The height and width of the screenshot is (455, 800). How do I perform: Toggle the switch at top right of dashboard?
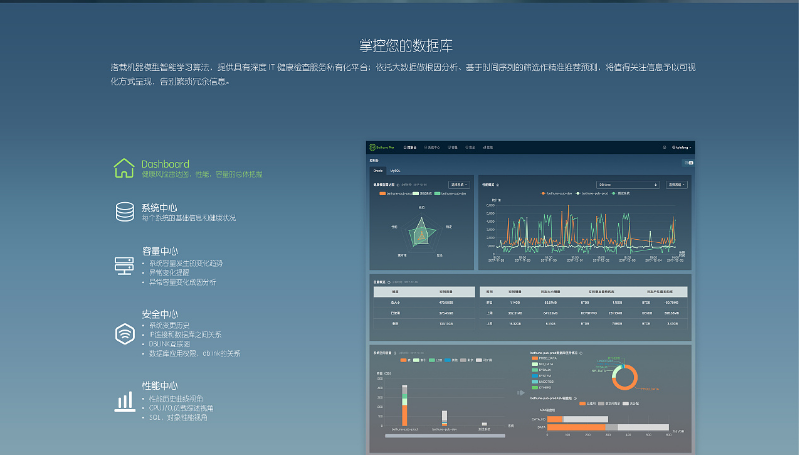(x=685, y=161)
